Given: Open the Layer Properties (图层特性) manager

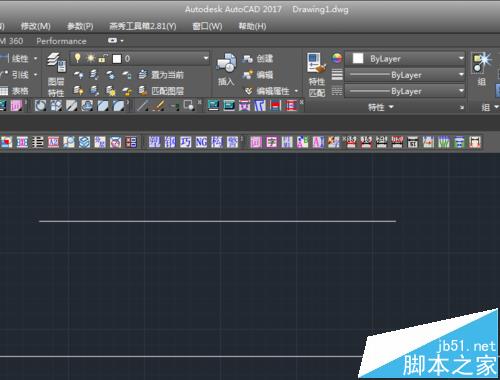Looking at the screenshot, I should pyautogui.click(x=56, y=74).
